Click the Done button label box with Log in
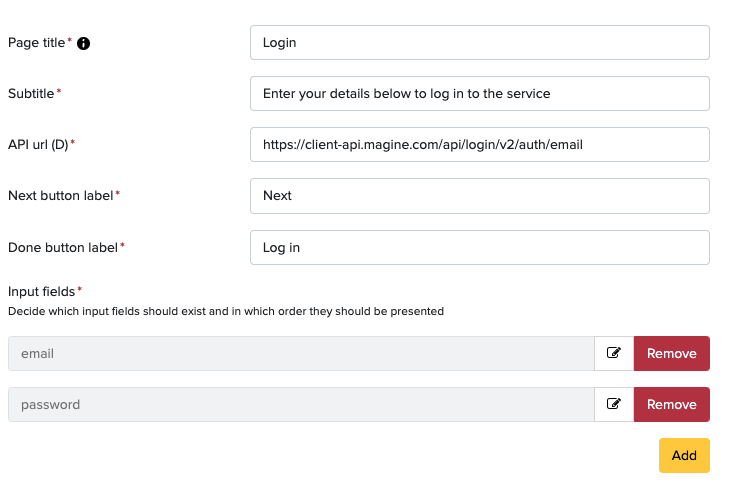The image size is (735, 491). 480,247
